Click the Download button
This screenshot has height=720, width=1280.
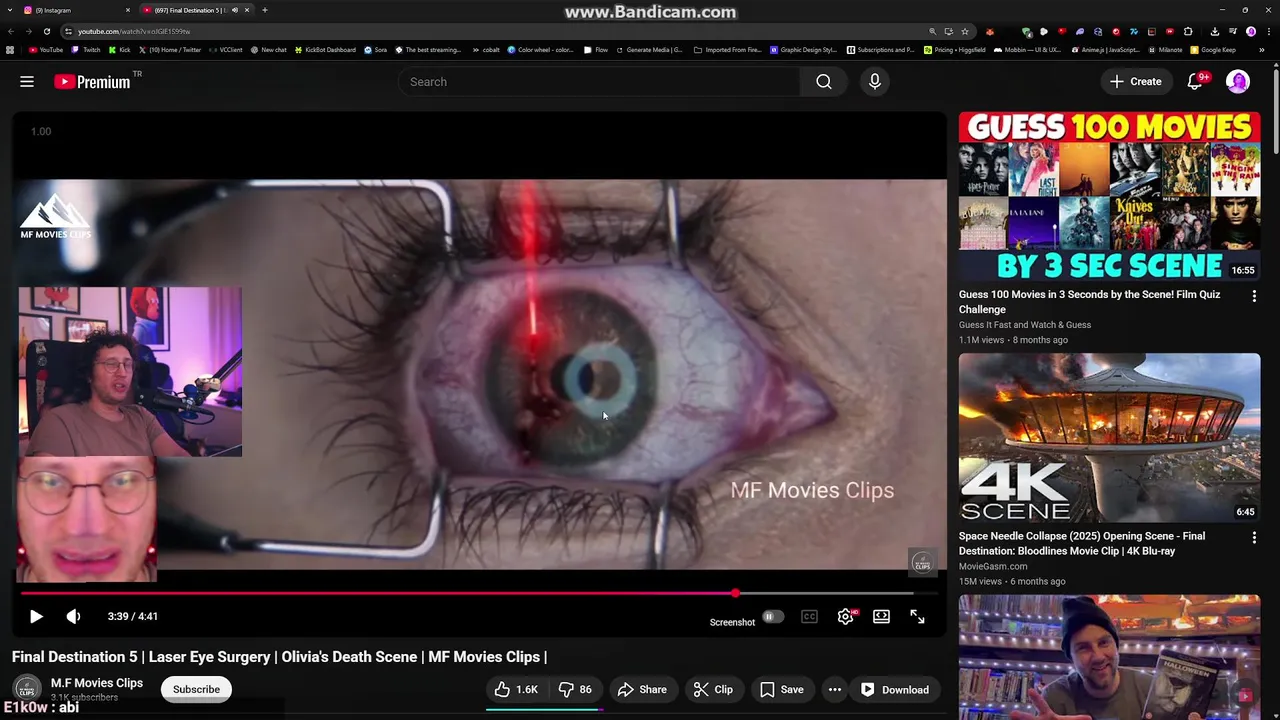click(x=895, y=689)
